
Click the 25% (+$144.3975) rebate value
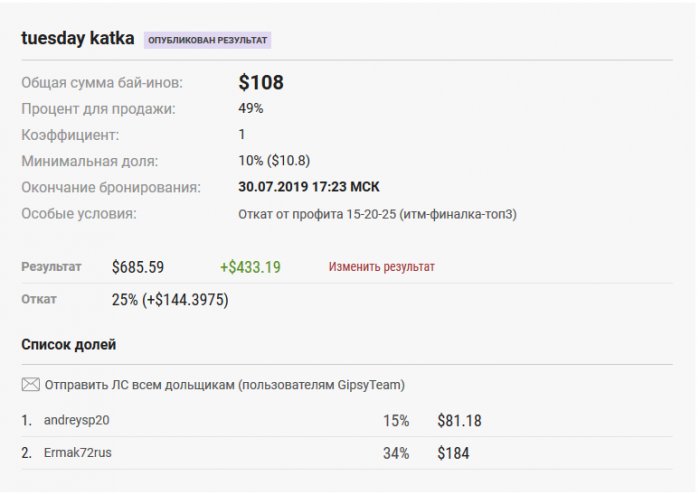coord(170,299)
